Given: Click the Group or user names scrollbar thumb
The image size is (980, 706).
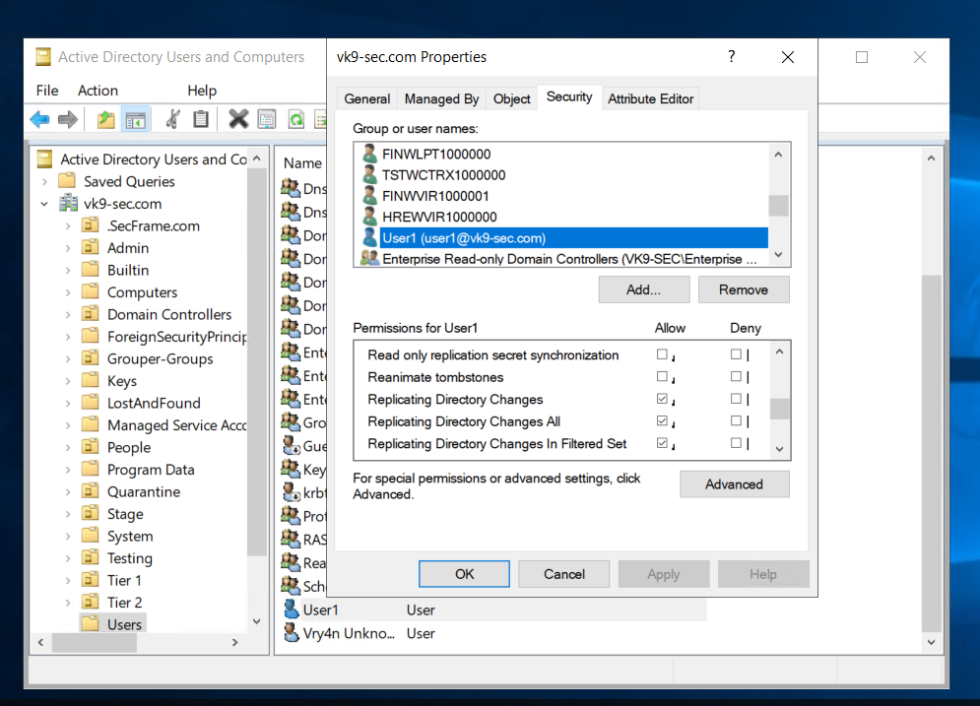Looking at the screenshot, I should [778, 205].
